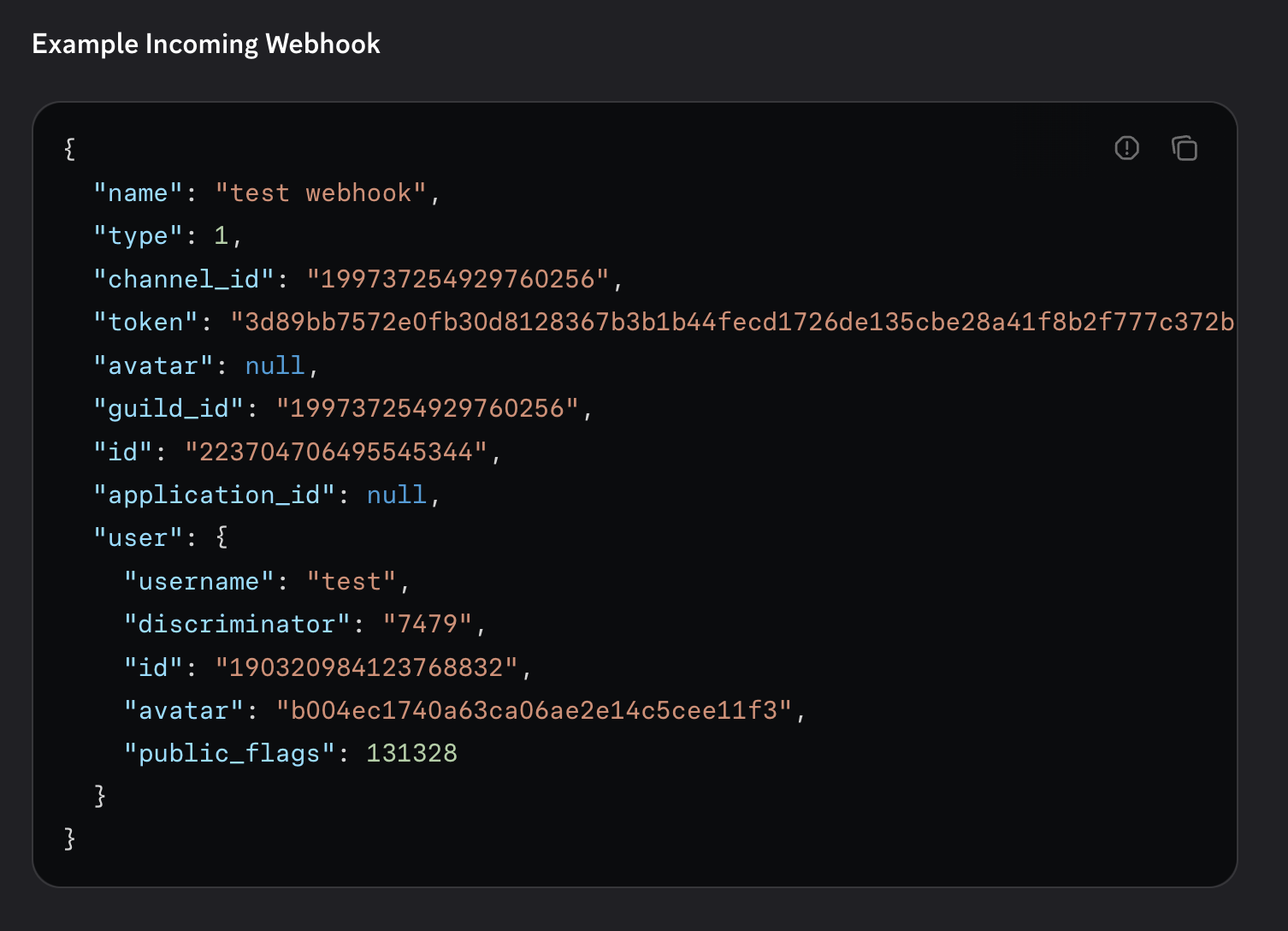Click the avatar hash "b004ec1740a63ca06ae2e14c5cee11f3"
Viewport: 1288px width, 931px height.
pyautogui.click(x=535, y=710)
